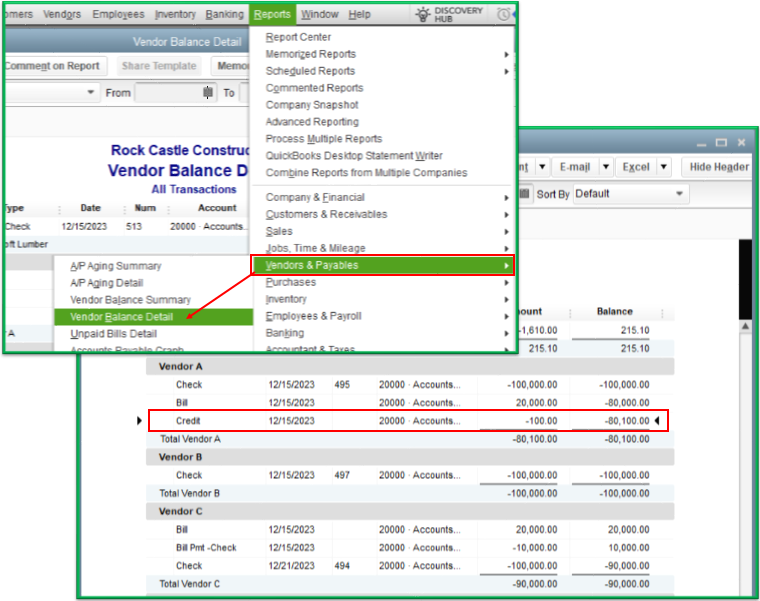Click the Balance column header

pos(614,312)
